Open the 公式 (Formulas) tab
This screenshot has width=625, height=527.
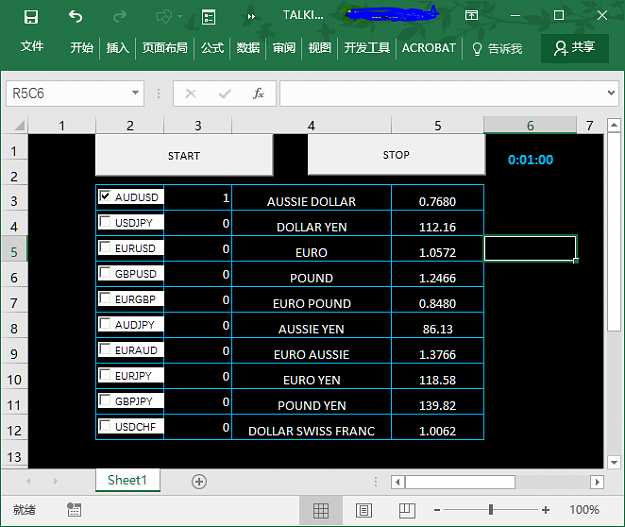[x=212, y=48]
